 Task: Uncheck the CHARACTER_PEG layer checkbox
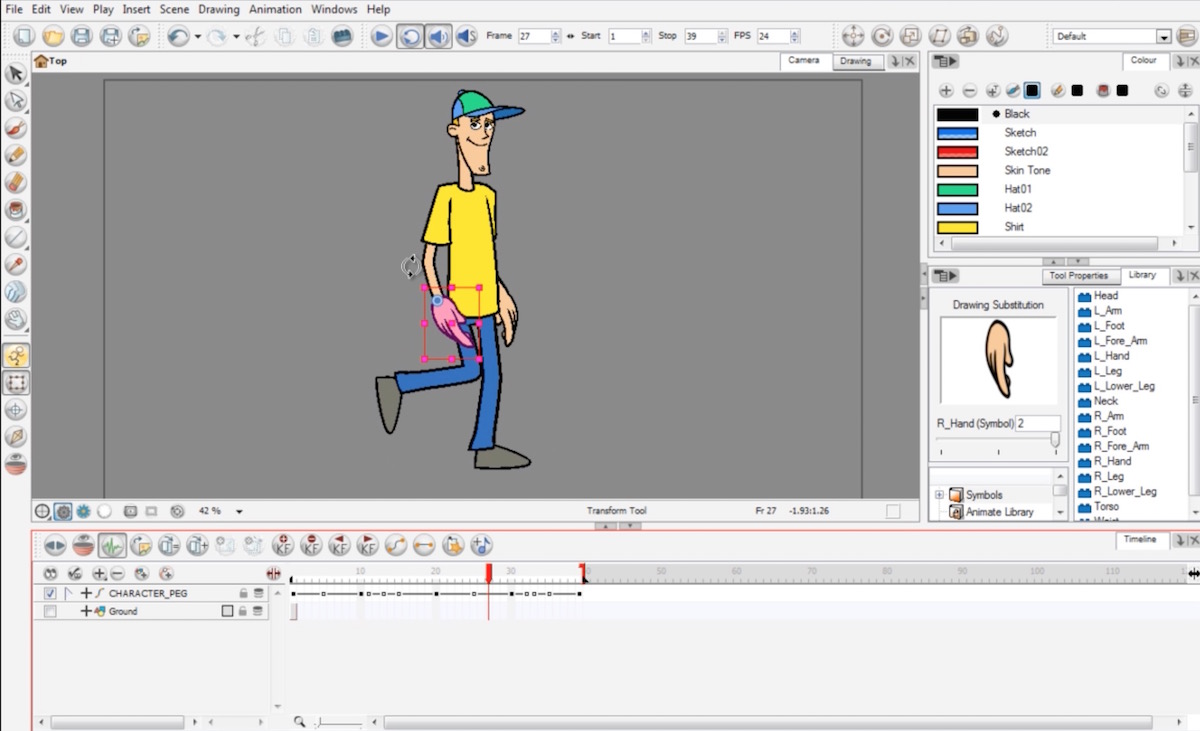click(50, 592)
